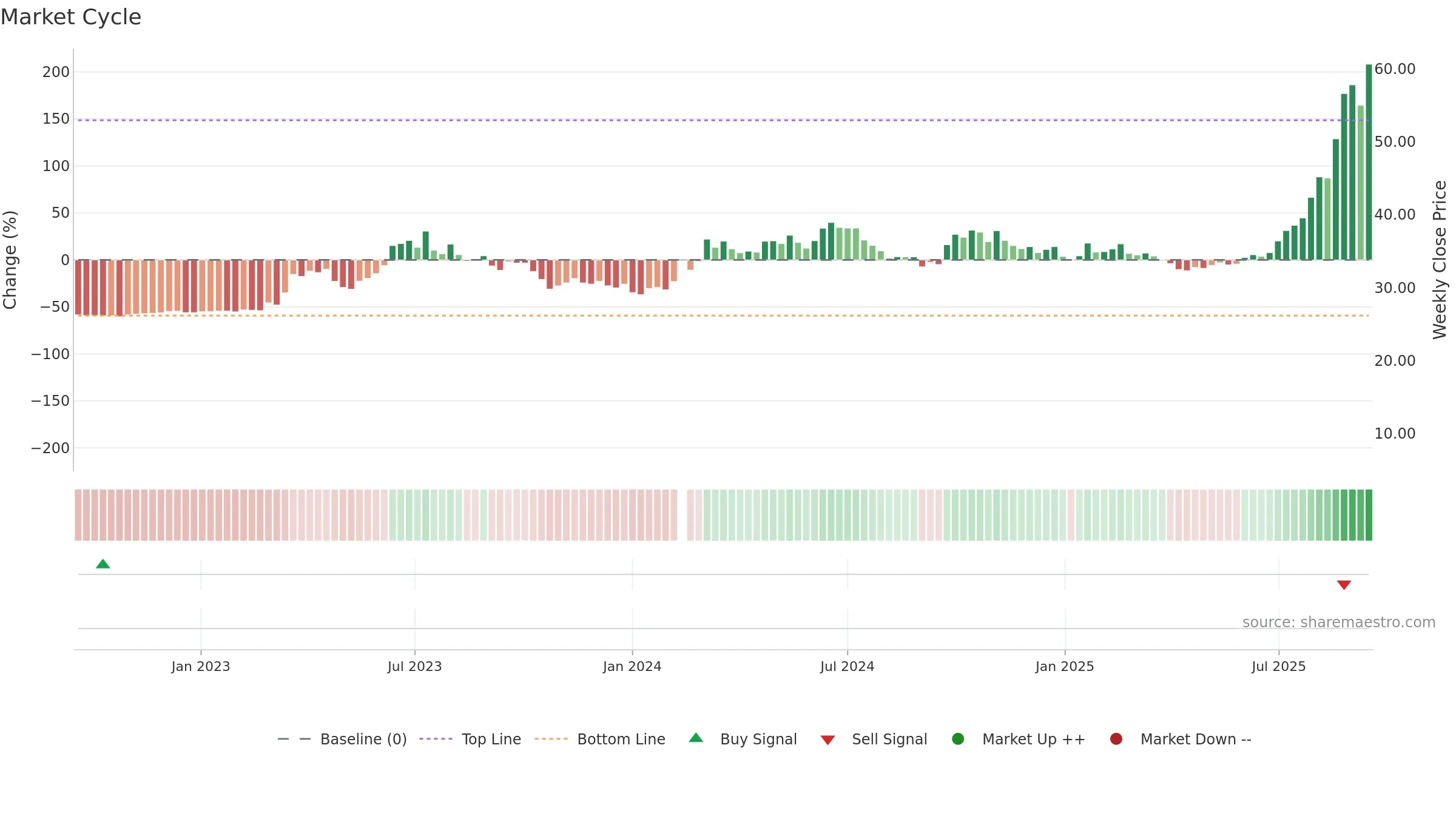This screenshot has height=819, width=1456.
Task: Click the Jul 2025 axis label
Action: (1279, 667)
